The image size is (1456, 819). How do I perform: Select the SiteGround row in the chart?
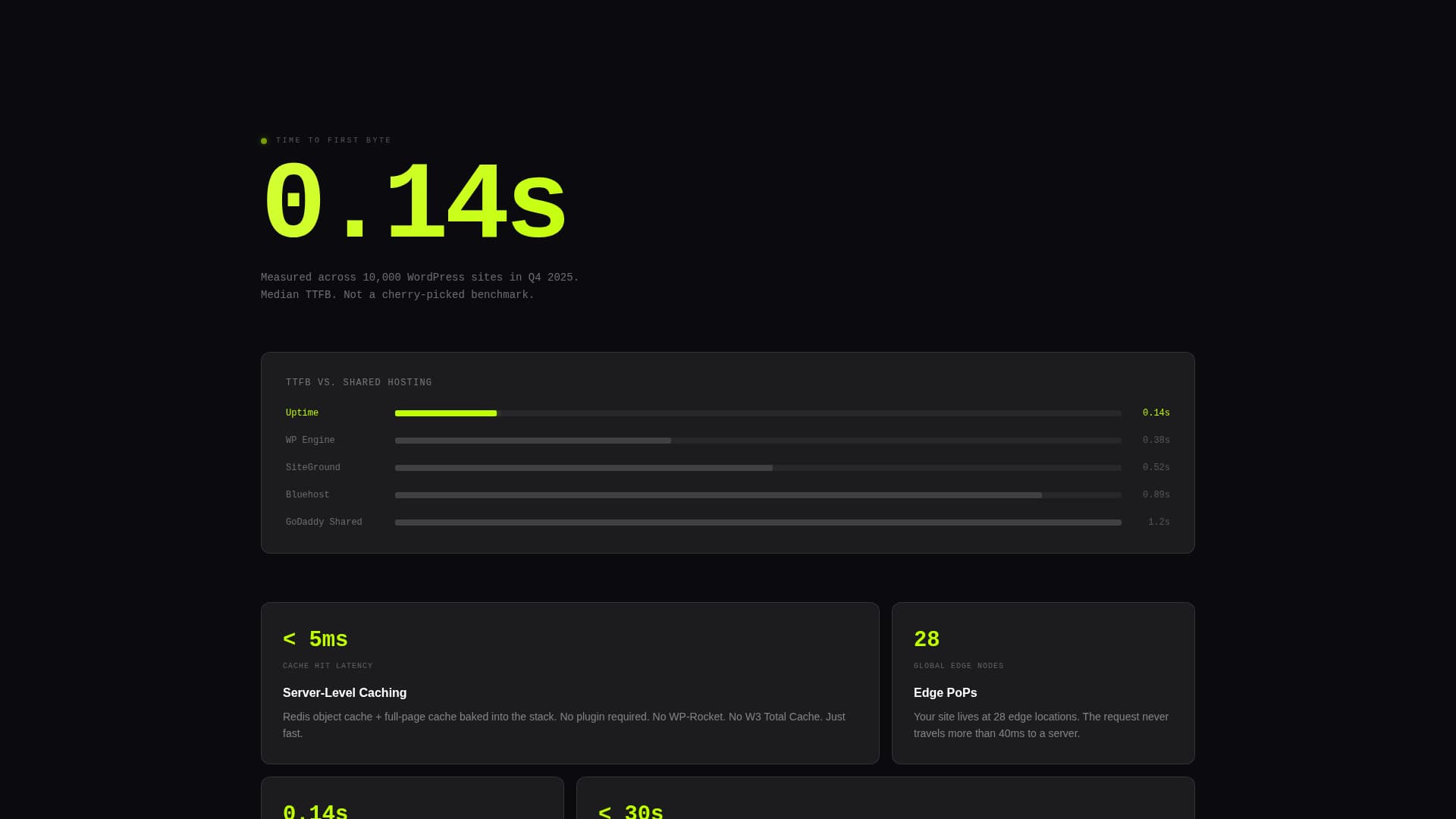[312, 467]
